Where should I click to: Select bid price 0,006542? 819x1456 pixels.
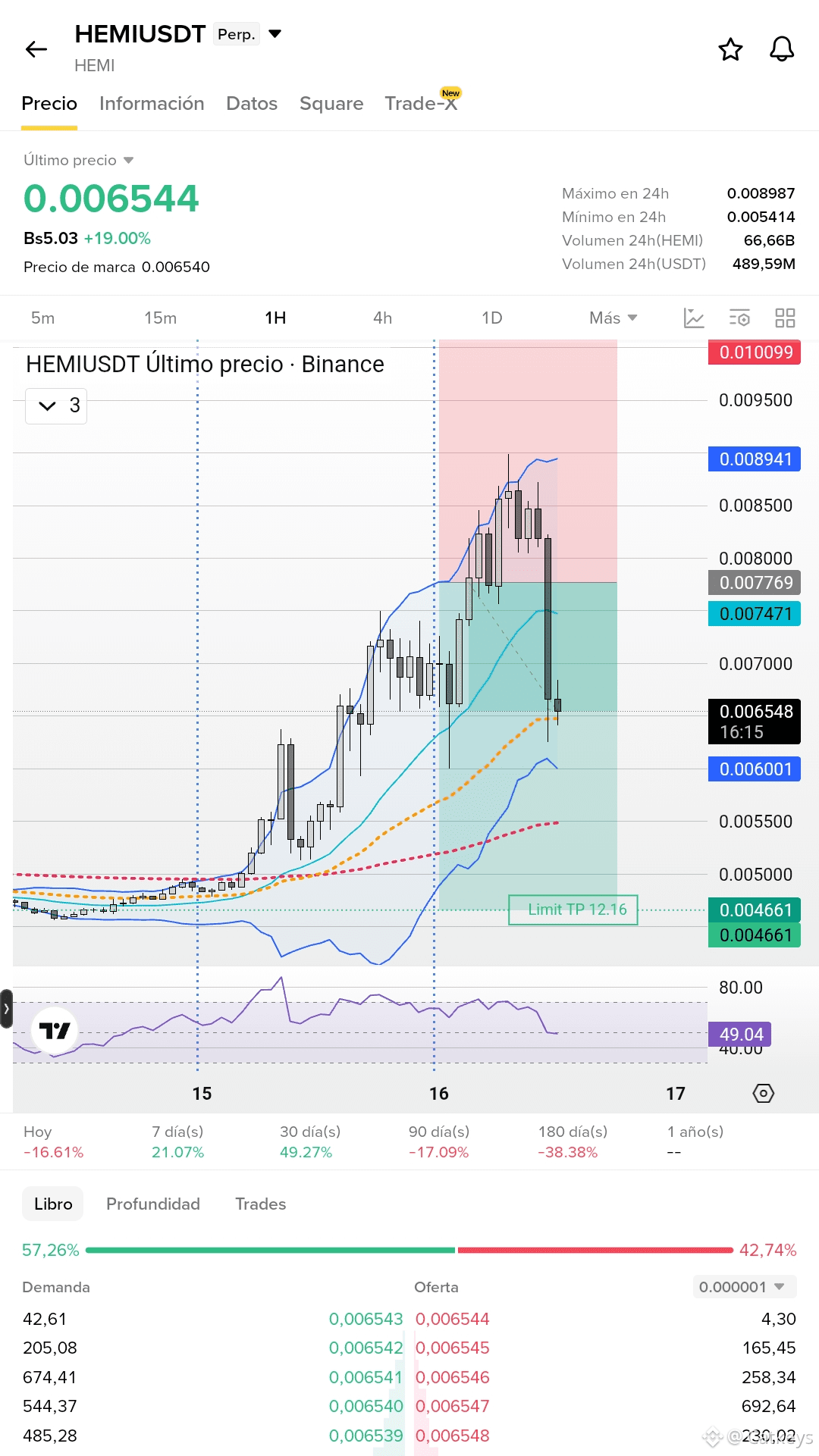[366, 1348]
